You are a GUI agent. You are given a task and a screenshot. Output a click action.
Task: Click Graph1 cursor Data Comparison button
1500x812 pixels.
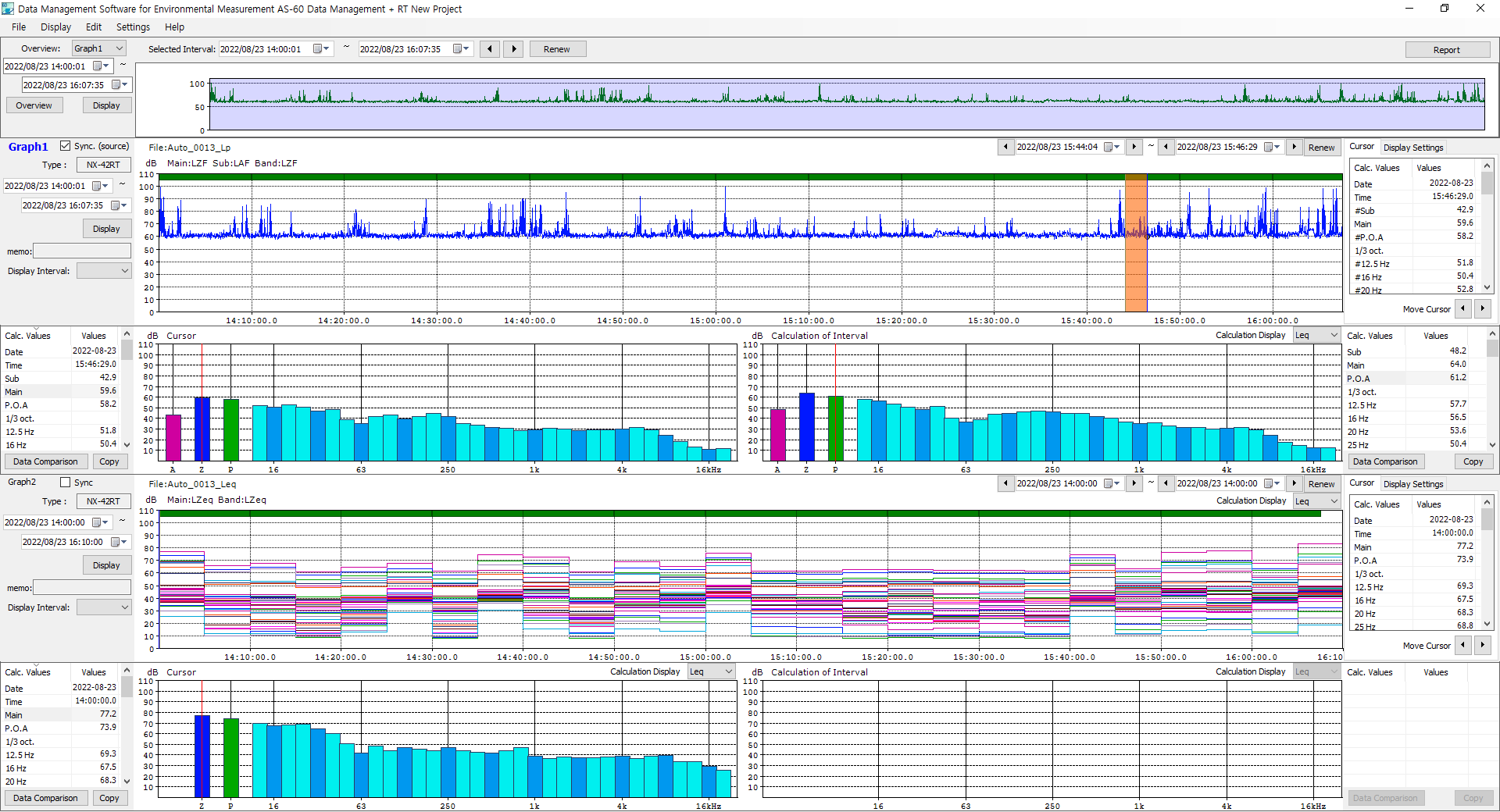point(45,462)
